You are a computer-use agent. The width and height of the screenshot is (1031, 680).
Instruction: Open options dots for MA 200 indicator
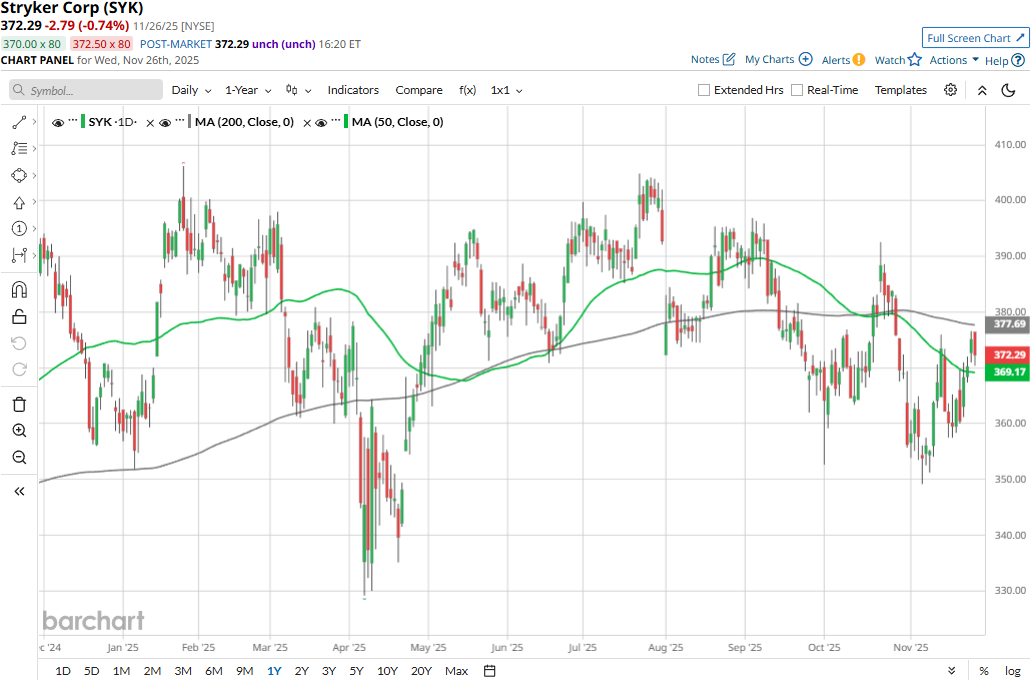point(180,120)
